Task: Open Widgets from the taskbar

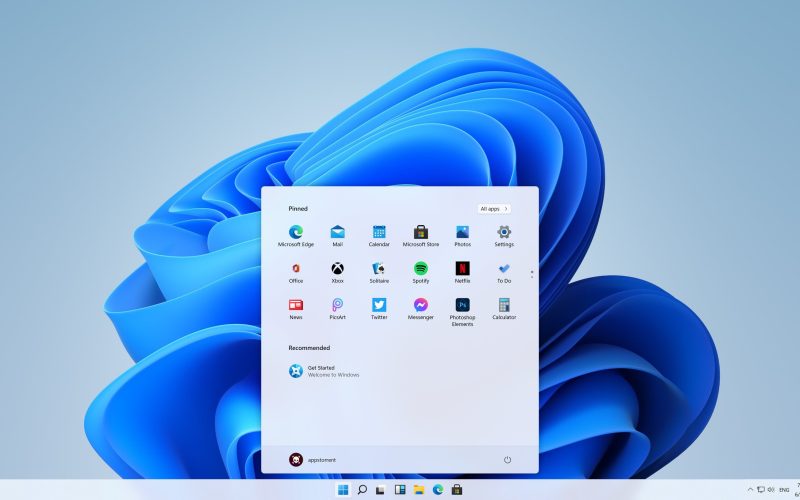Action: [x=400, y=490]
